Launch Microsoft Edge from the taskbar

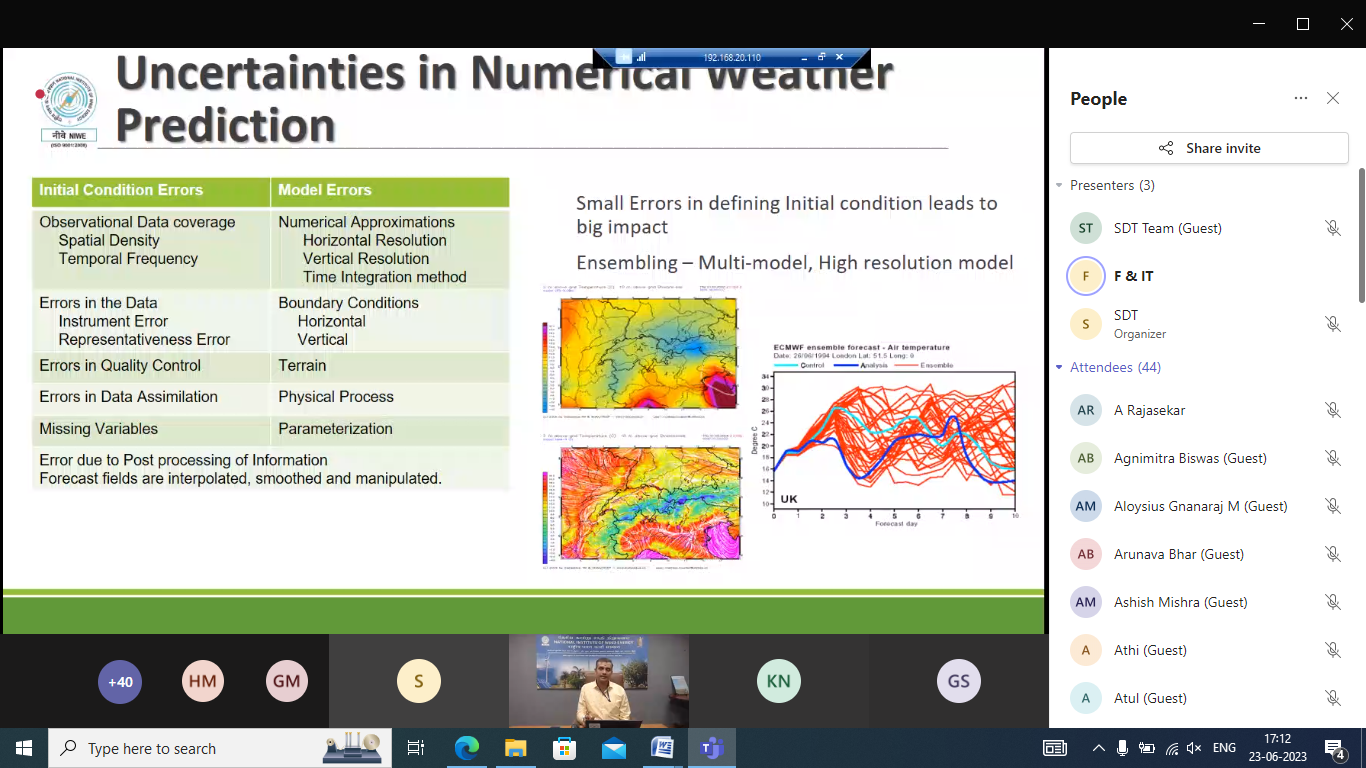pos(466,748)
